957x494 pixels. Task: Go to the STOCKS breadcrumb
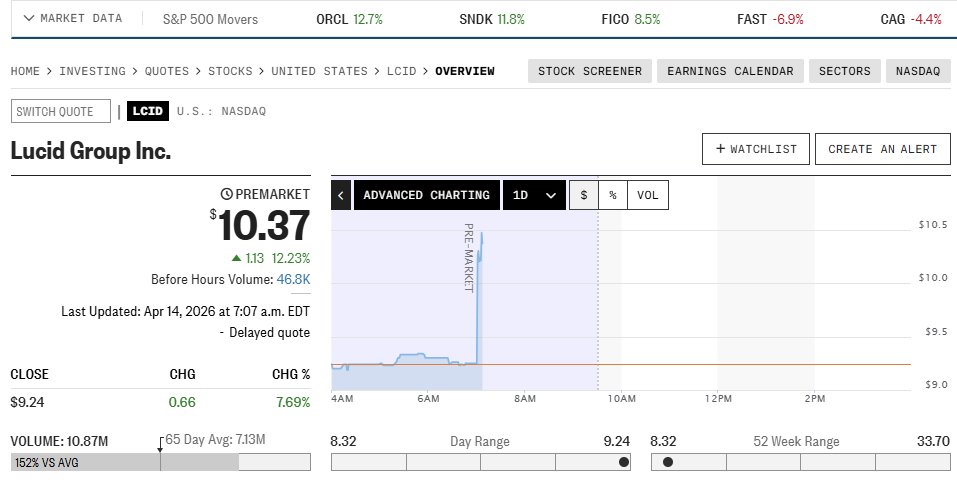[x=230, y=71]
